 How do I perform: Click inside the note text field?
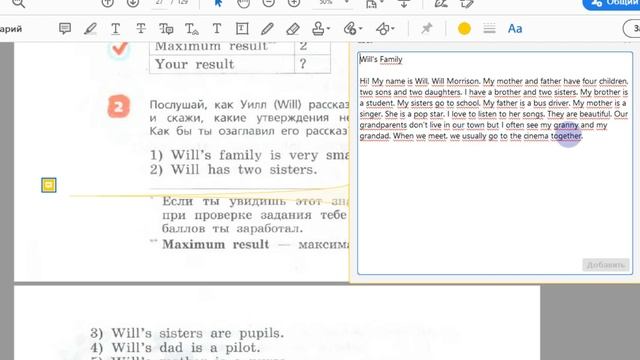pyautogui.click(x=495, y=163)
